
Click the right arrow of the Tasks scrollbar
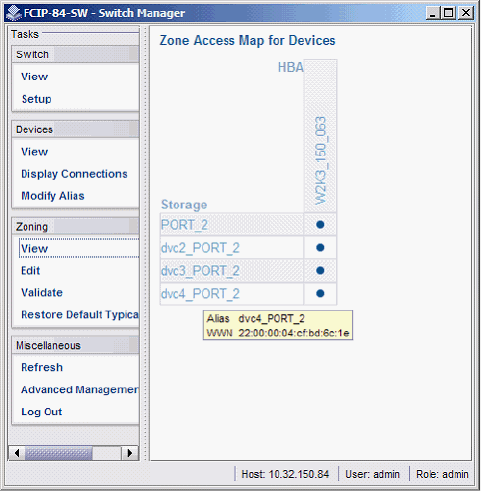coord(130,453)
